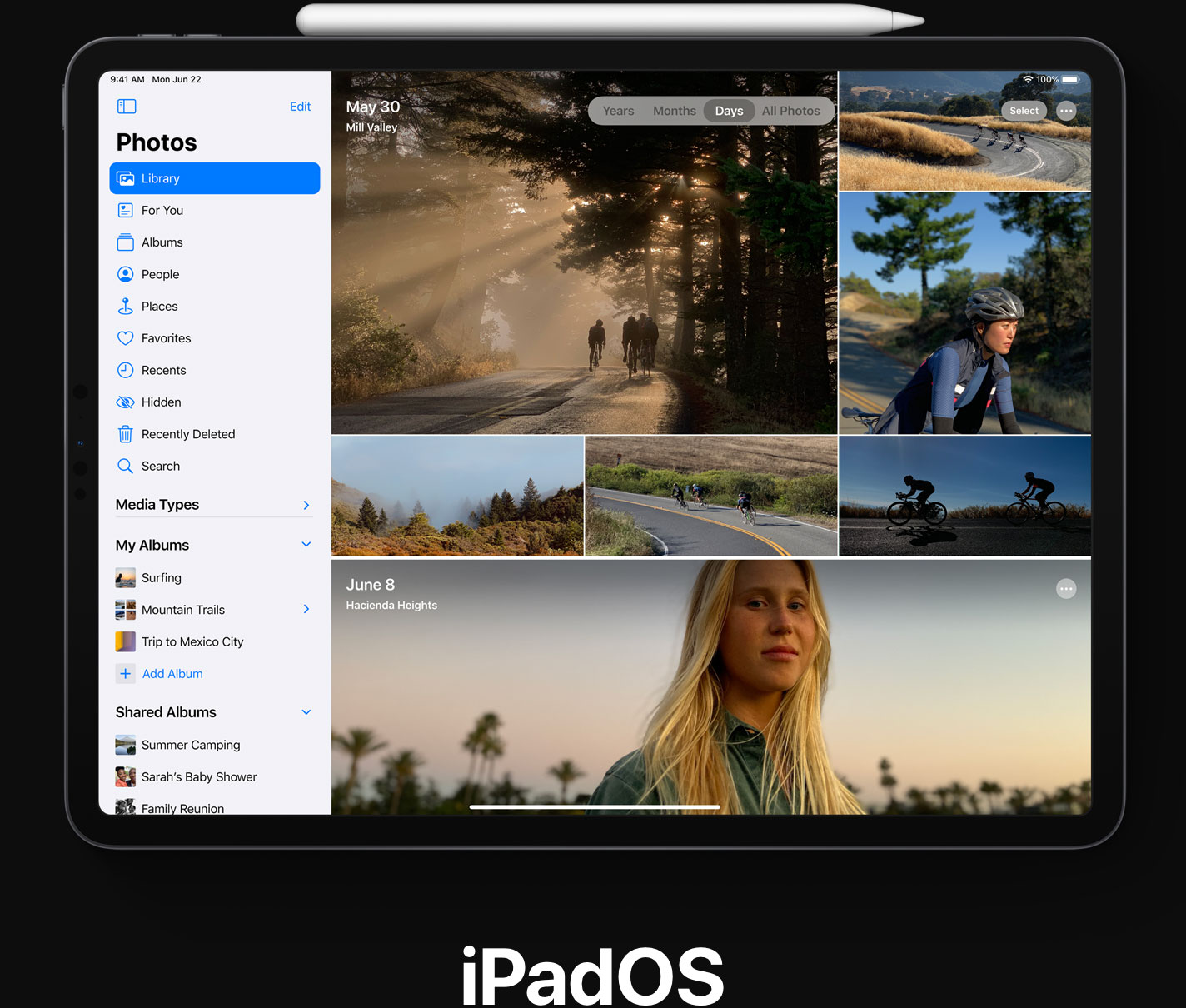
Task: Open the Trip to Mexico City name
Action: (x=192, y=641)
